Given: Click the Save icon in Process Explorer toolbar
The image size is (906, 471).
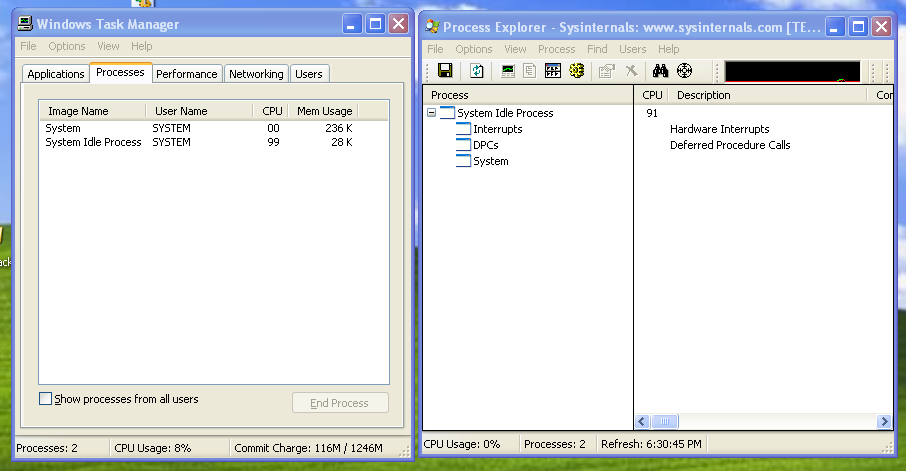Looking at the screenshot, I should coord(445,71).
